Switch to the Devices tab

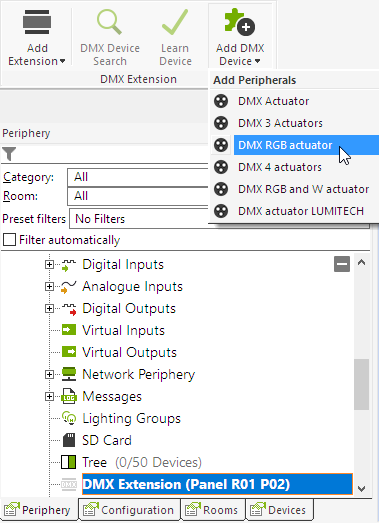pos(280,509)
